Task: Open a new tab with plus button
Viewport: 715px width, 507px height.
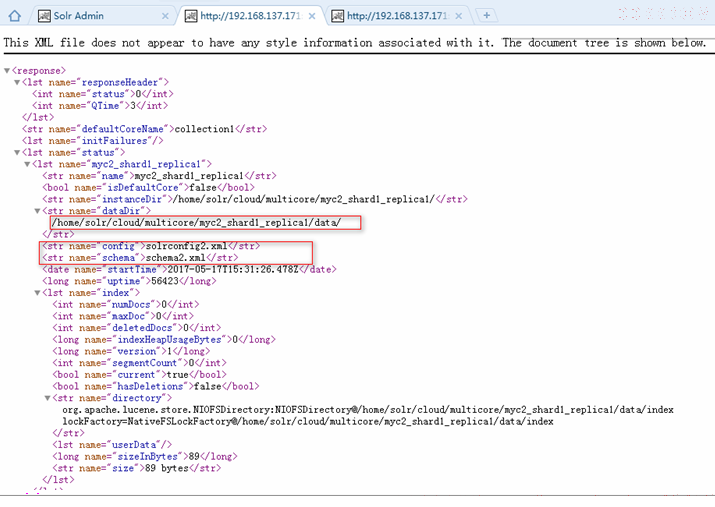Action: pyautogui.click(x=487, y=16)
